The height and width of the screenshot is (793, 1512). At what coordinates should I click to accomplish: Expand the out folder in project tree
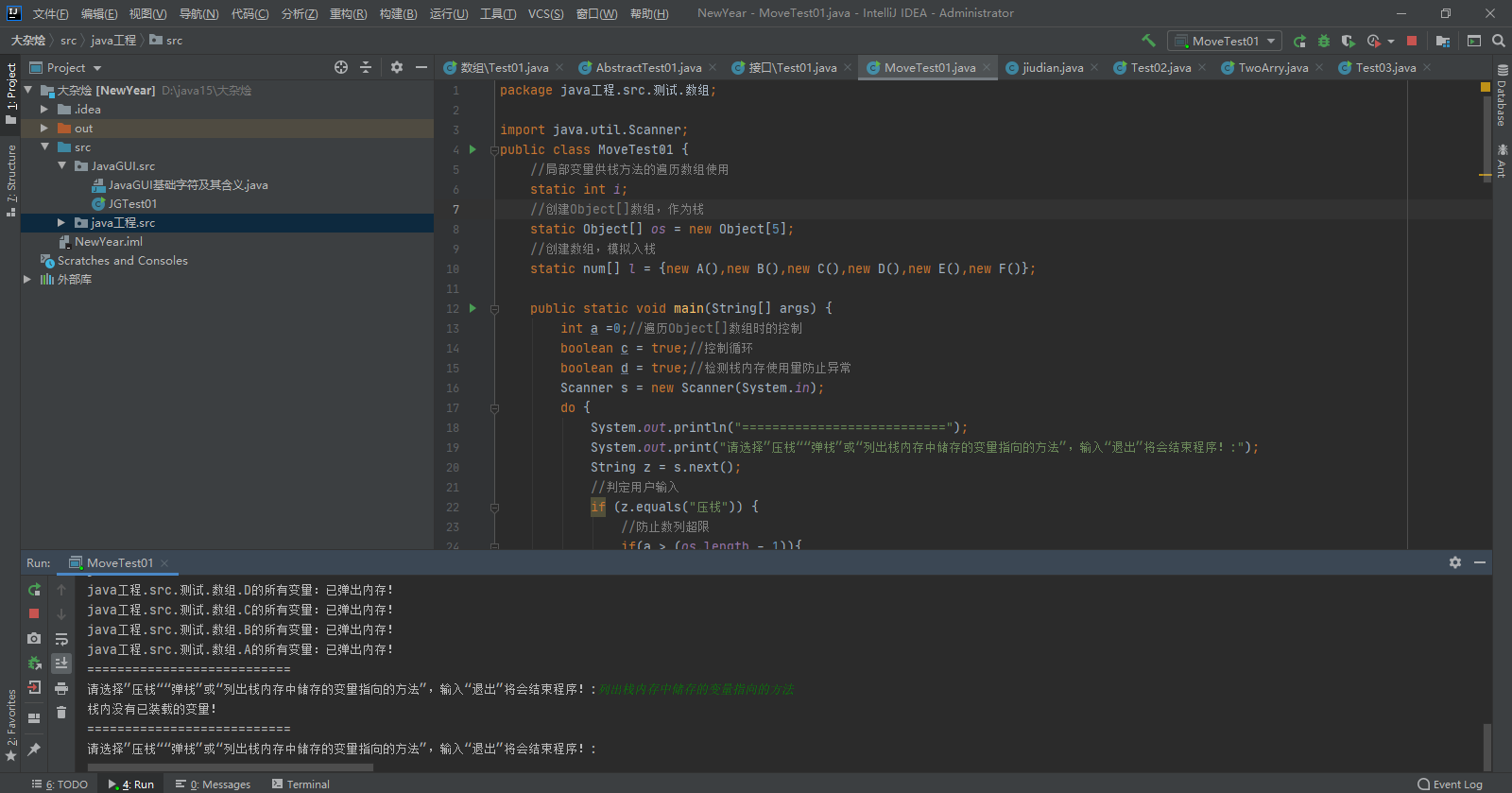coord(44,129)
